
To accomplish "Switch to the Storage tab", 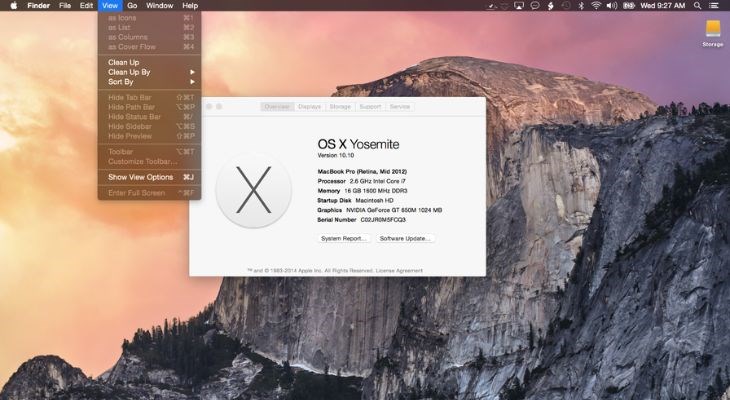I will tap(340, 107).
